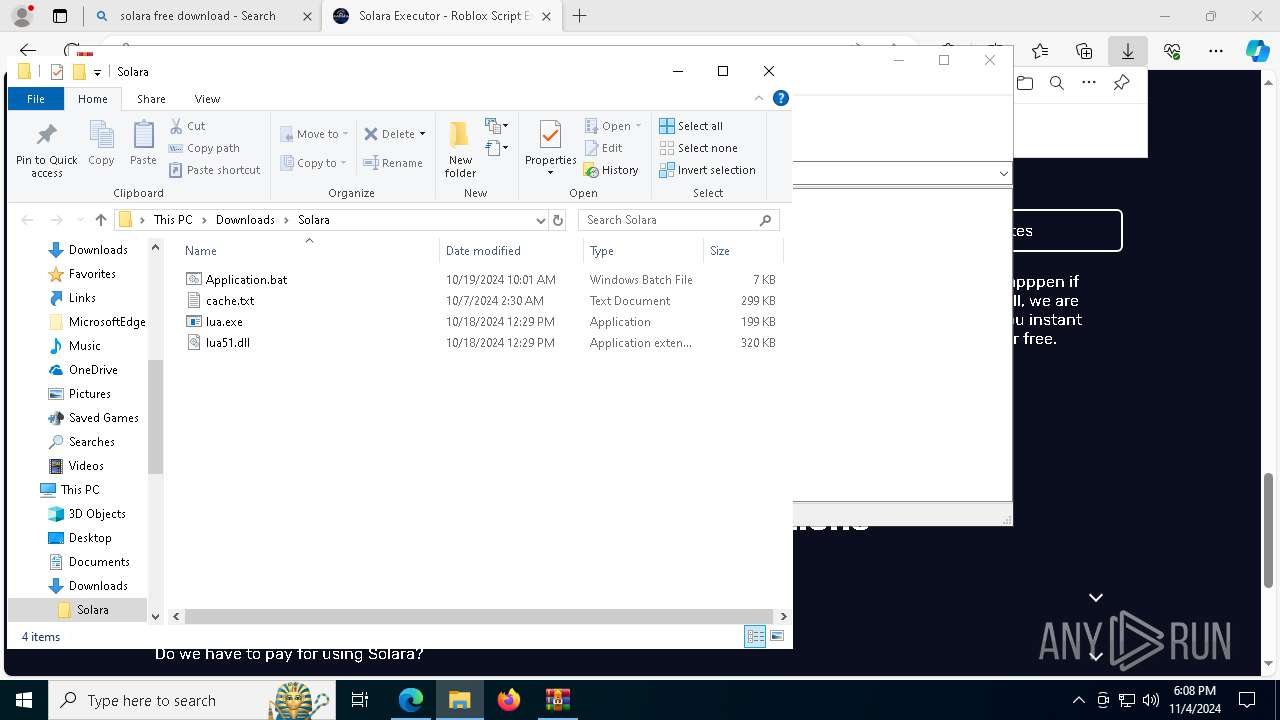Open Edge Downloads toolbar icon

coord(1128,51)
